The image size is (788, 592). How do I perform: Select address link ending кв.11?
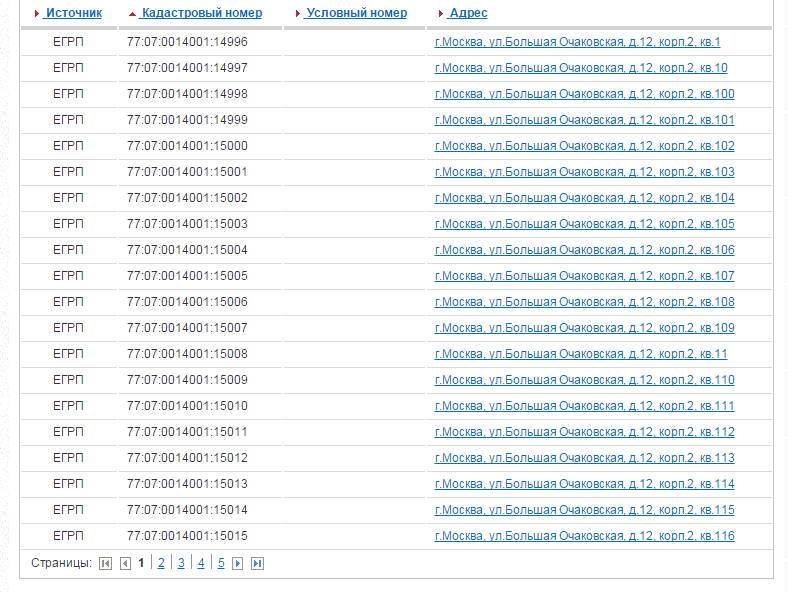(581, 354)
